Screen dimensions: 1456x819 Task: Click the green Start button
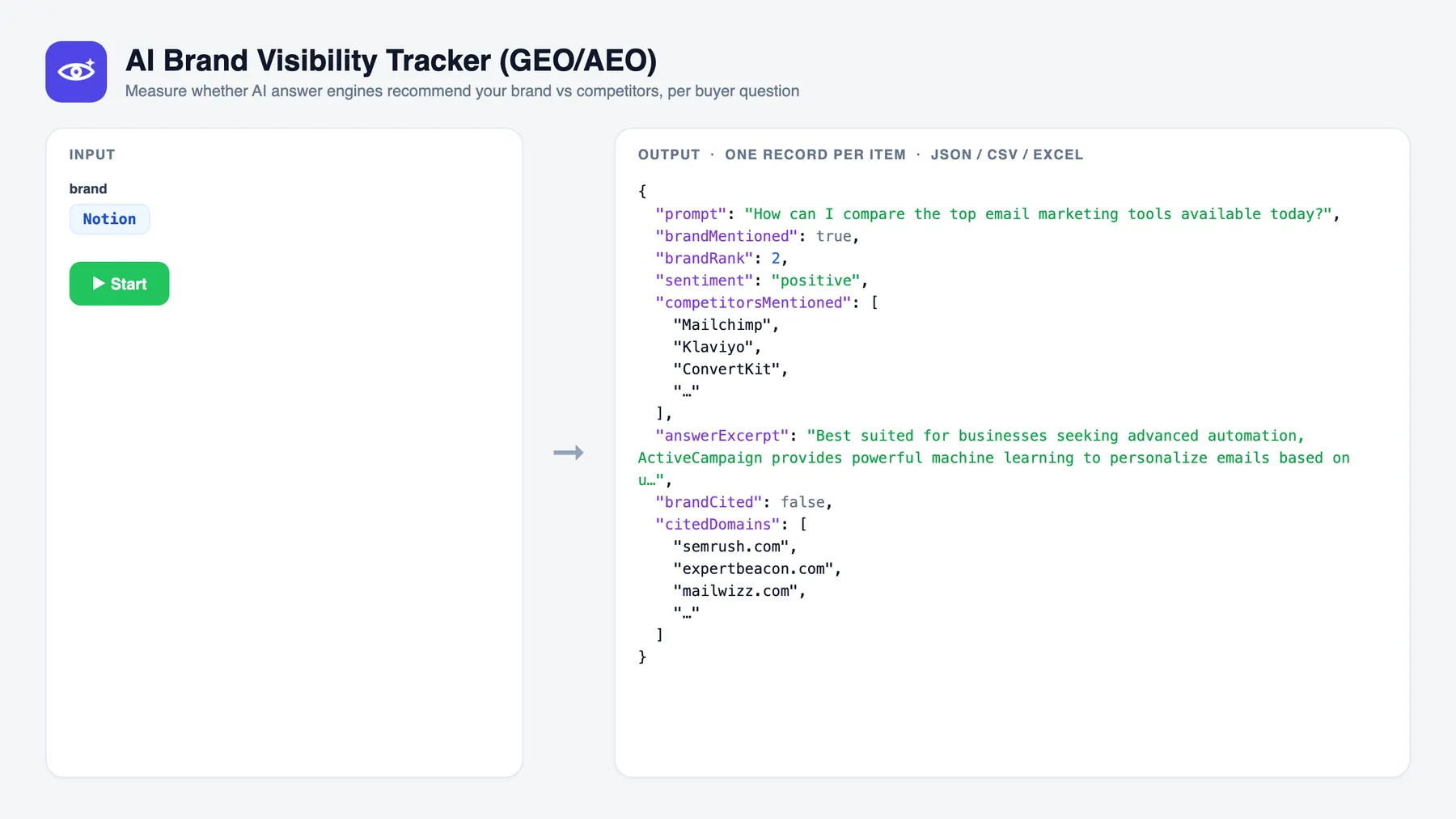click(119, 284)
